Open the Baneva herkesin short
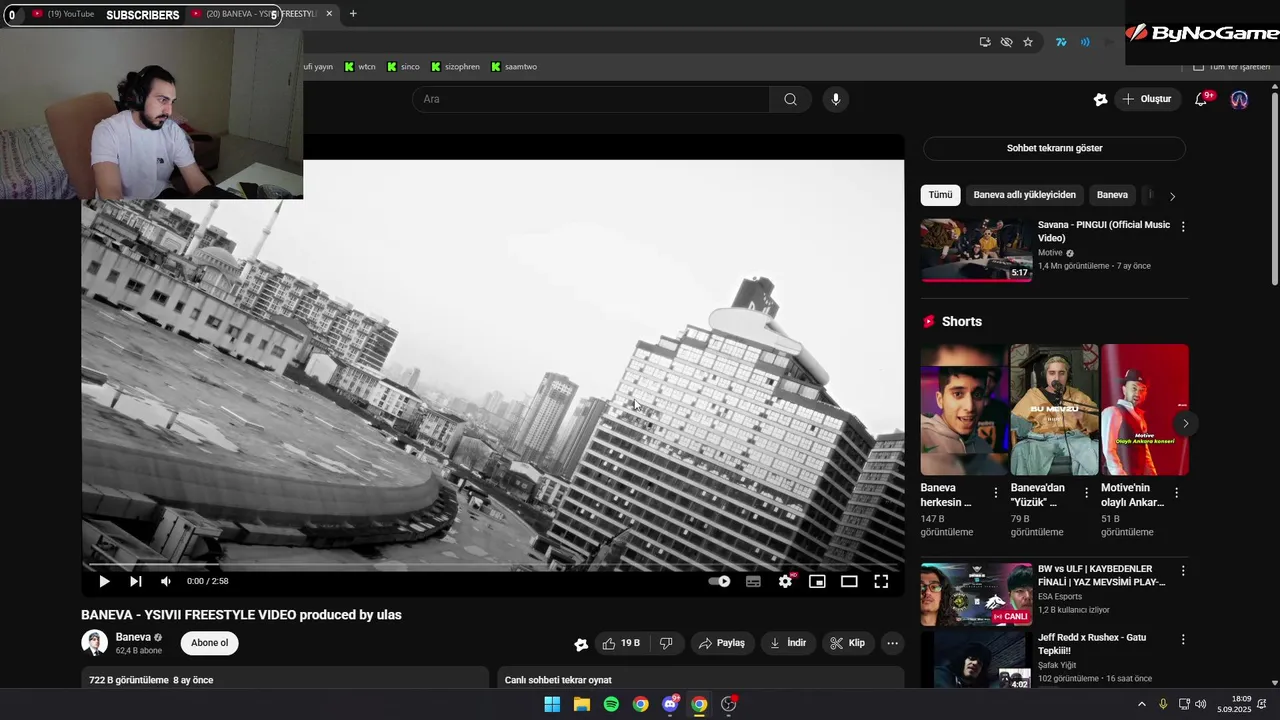Screen dimensions: 1280x720 [964, 410]
